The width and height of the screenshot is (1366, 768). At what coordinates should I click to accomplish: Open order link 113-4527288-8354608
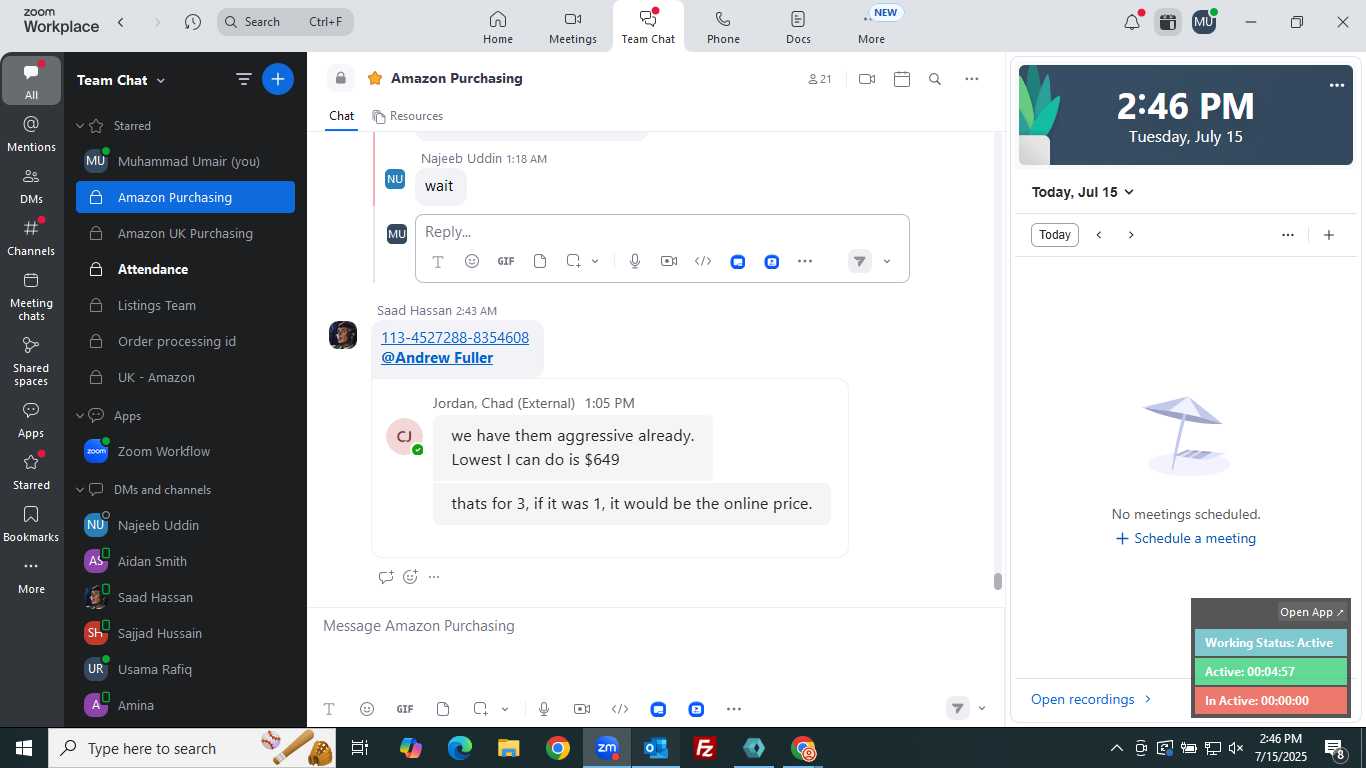tap(455, 338)
